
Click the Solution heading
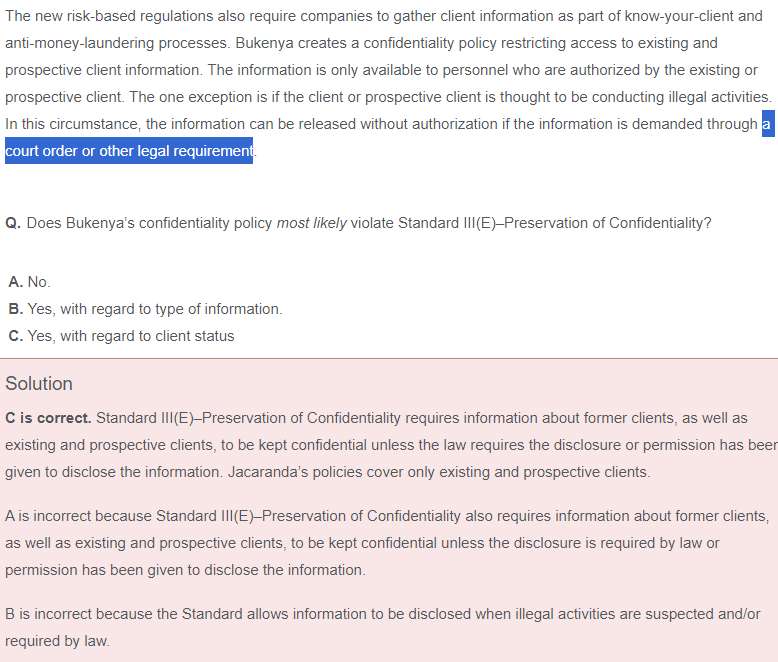point(39,384)
